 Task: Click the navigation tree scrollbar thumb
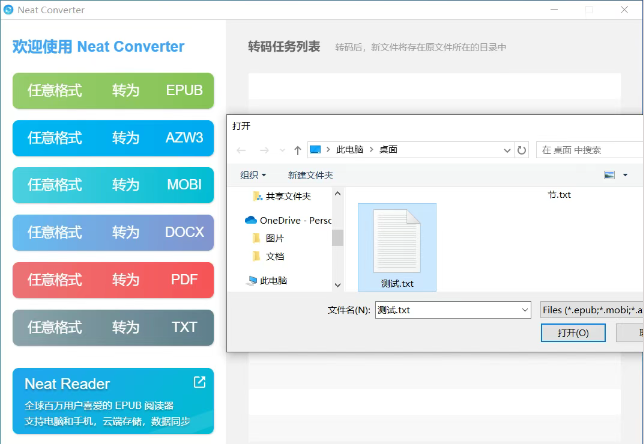tap(338, 237)
